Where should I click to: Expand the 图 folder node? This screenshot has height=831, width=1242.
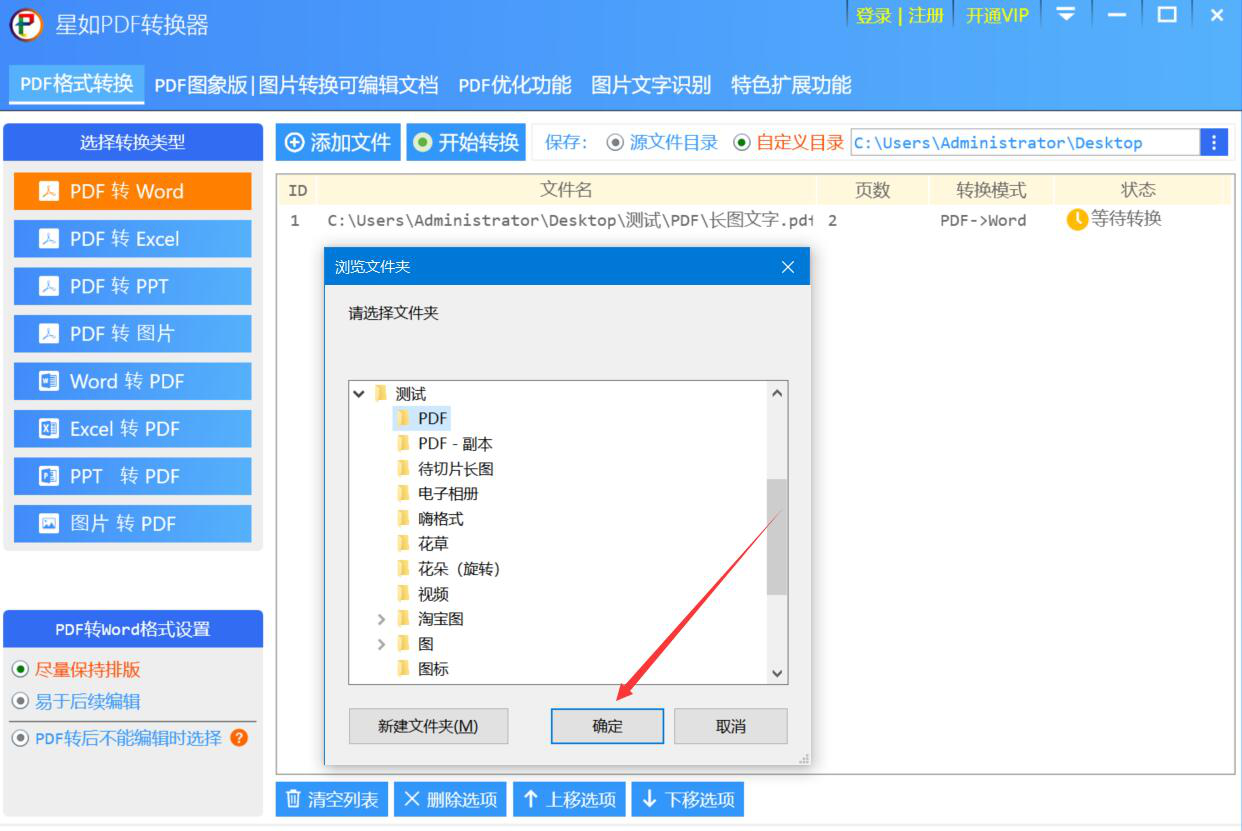381,644
